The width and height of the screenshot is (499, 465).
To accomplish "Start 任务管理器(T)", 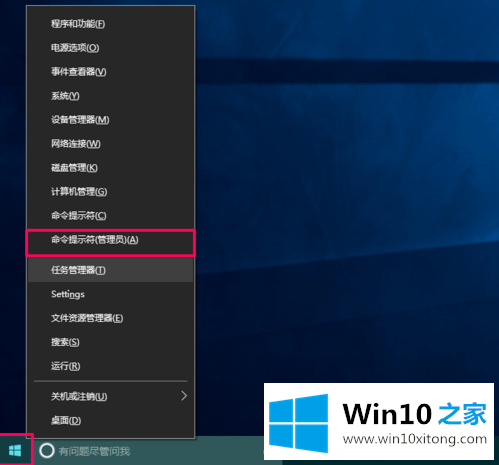I will (110, 270).
